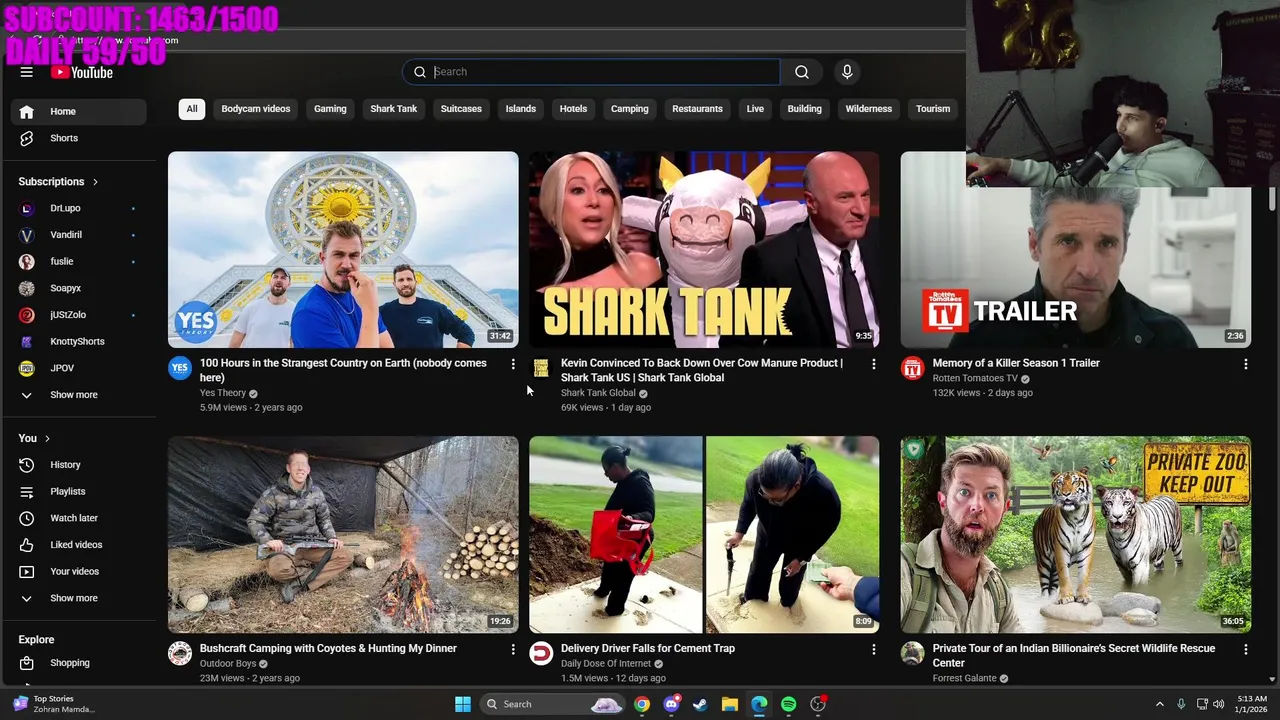Open Spotify from the taskbar
Image resolution: width=1280 pixels, height=720 pixels.
pos(788,704)
